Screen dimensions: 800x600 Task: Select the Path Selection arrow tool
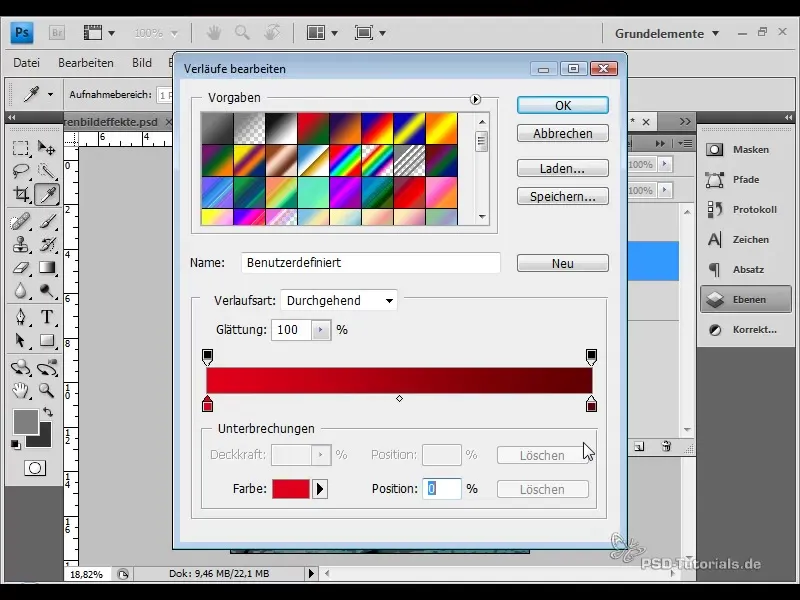point(20,340)
